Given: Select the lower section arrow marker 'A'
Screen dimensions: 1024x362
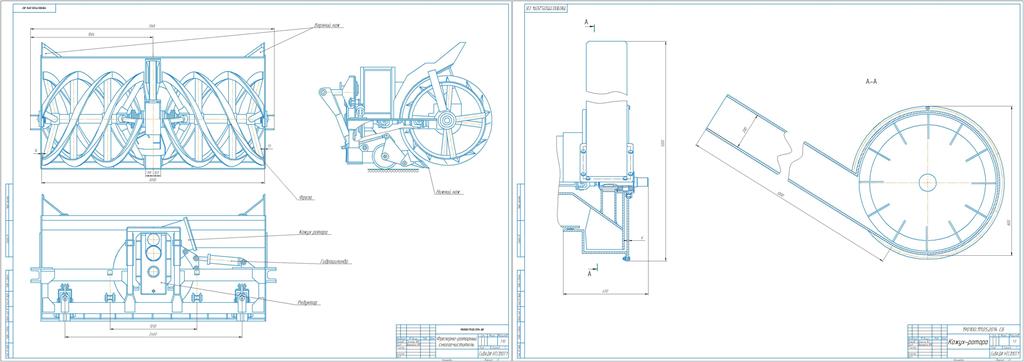Looking at the screenshot, I should click(x=590, y=274).
